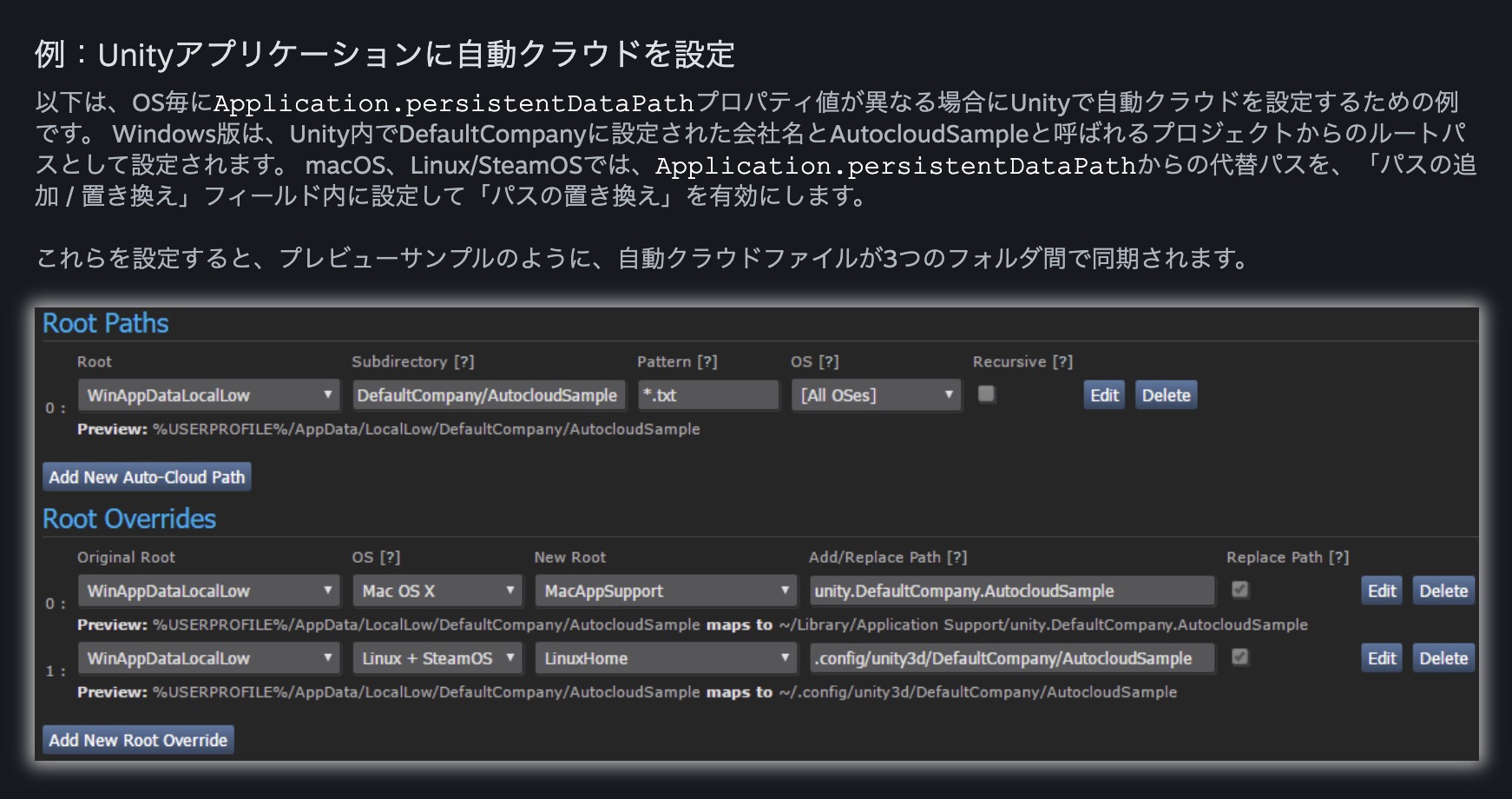Toggle Replace Path checkbox in the Mac OS X row
The height and width of the screenshot is (799, 1512).
click(1240, 590)
